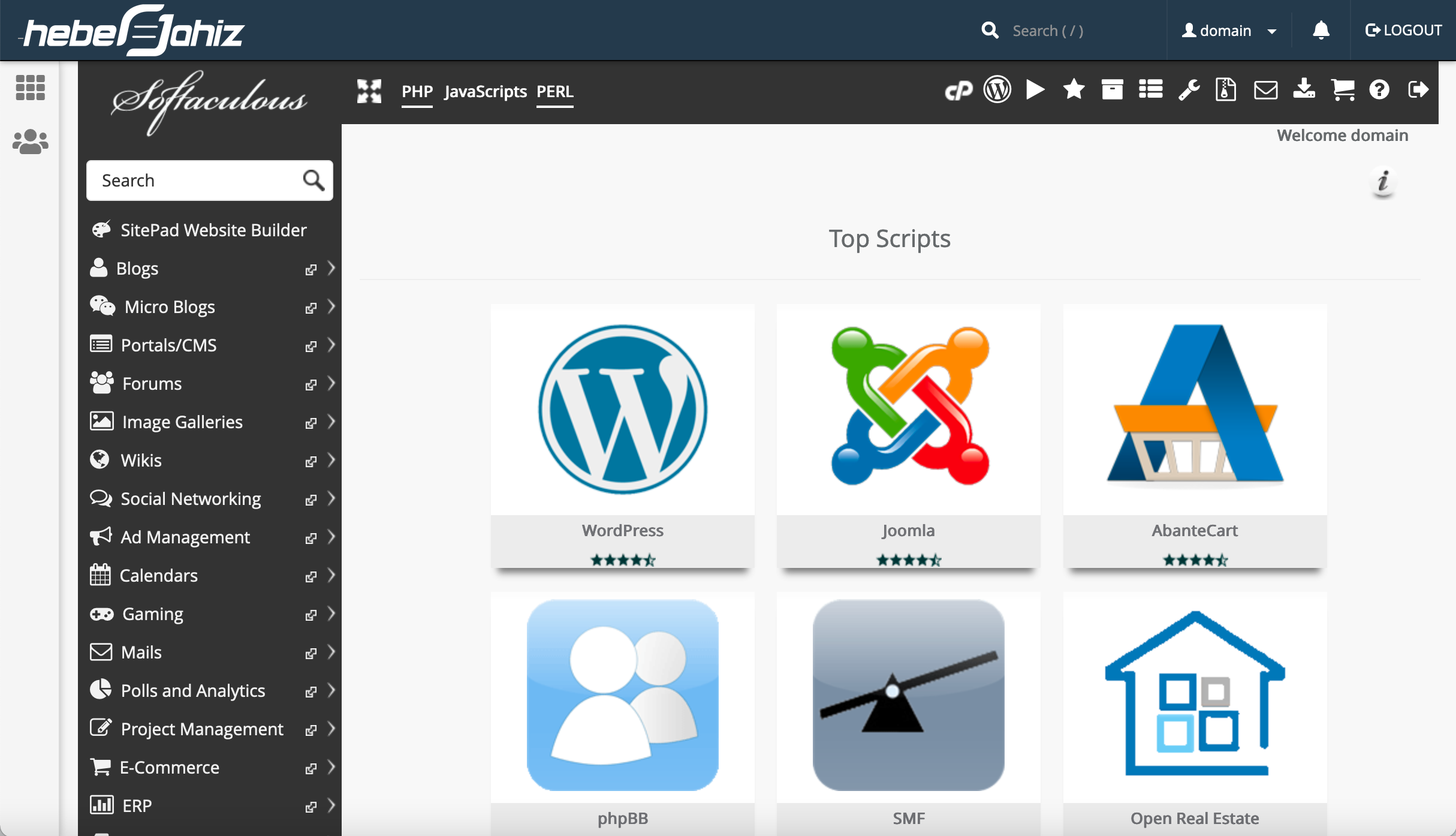Click the play demos icon

(x=1035, y=90)
